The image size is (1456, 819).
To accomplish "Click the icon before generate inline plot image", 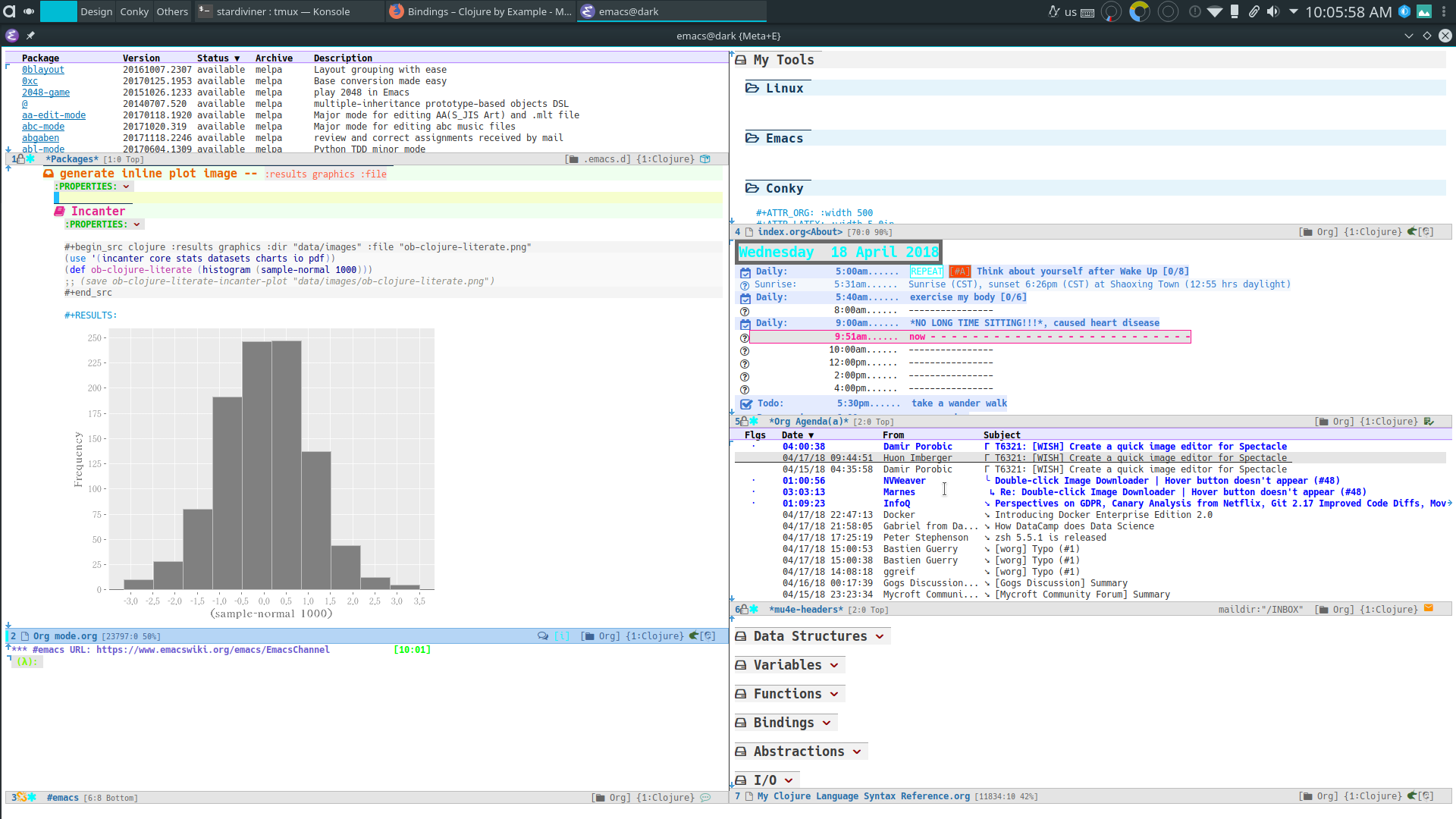I will (49, 174).
